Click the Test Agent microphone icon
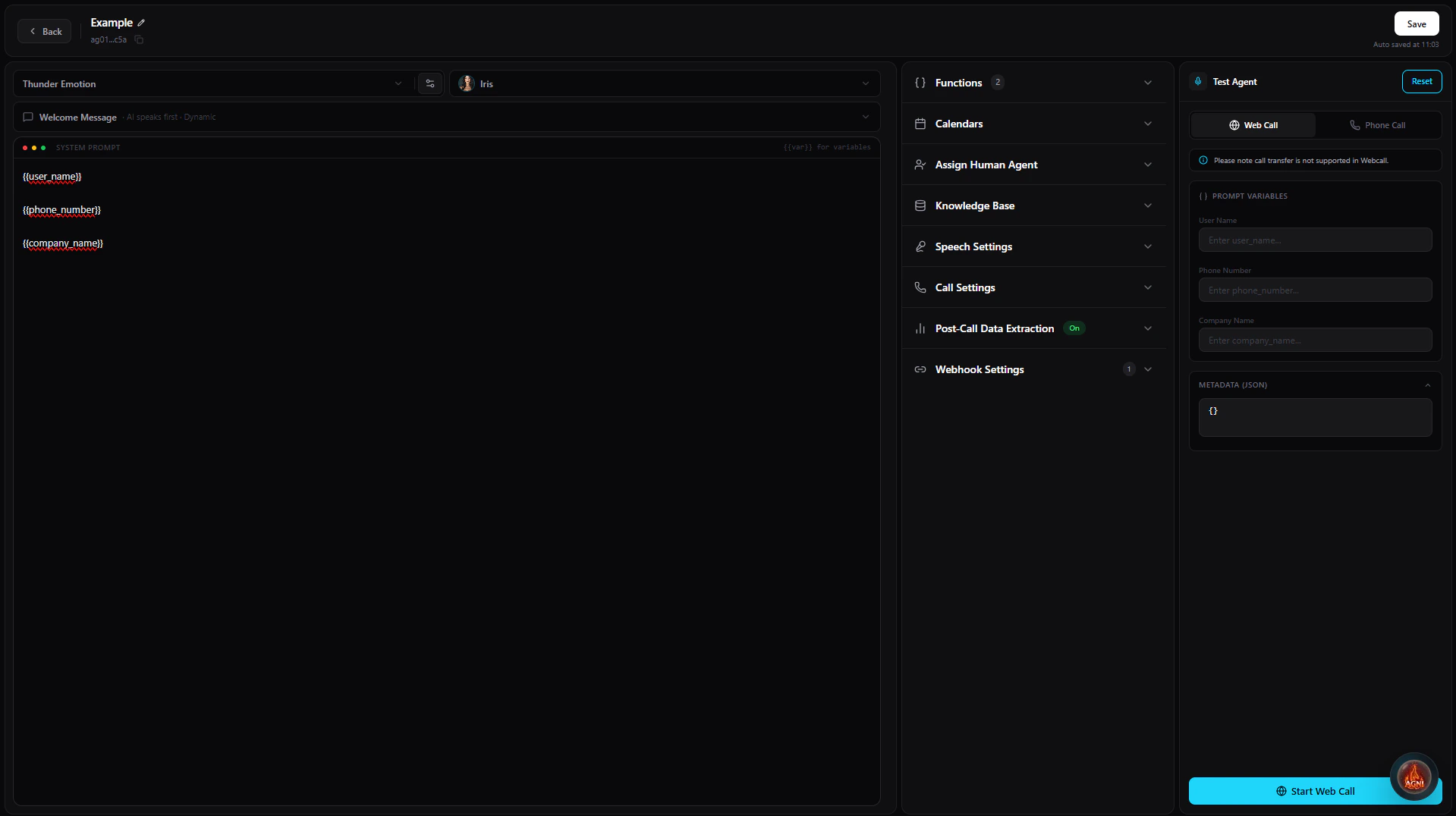Screen dimensions: 1456x816 1198,81
